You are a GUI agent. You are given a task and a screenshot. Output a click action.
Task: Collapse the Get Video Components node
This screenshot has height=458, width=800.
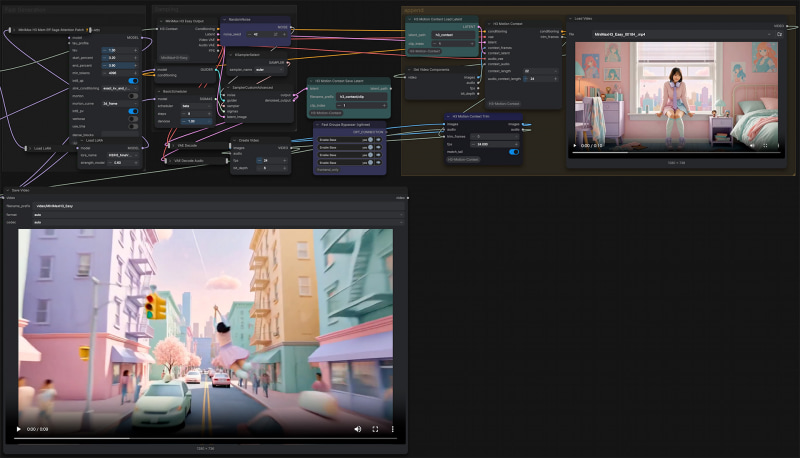coord(409,70)
